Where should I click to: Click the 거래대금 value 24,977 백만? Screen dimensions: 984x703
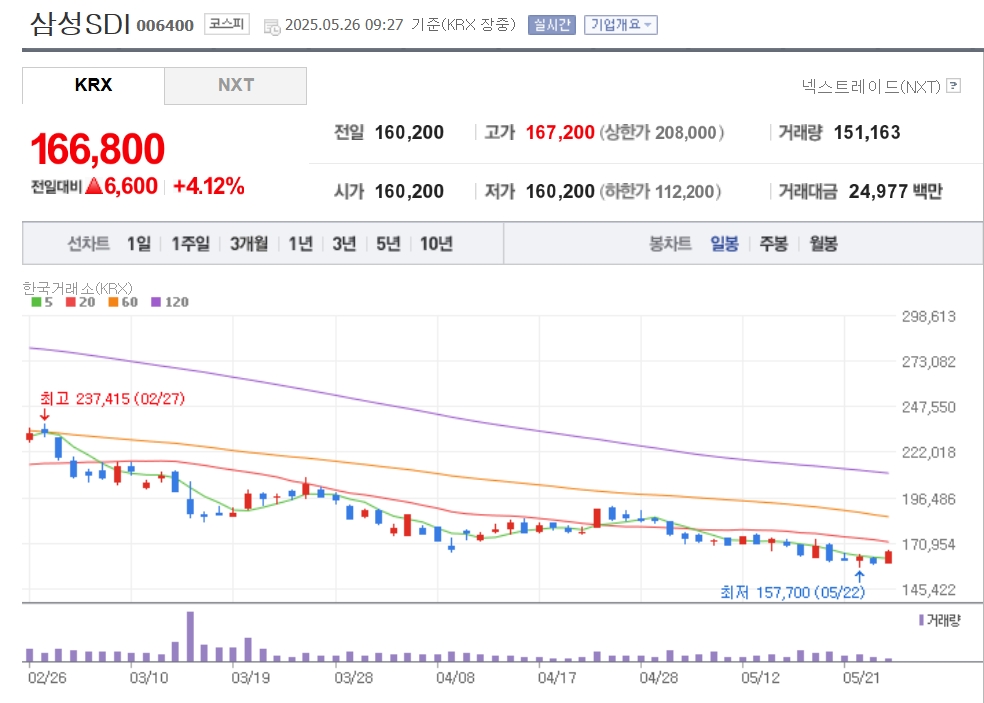coord(896,191)
